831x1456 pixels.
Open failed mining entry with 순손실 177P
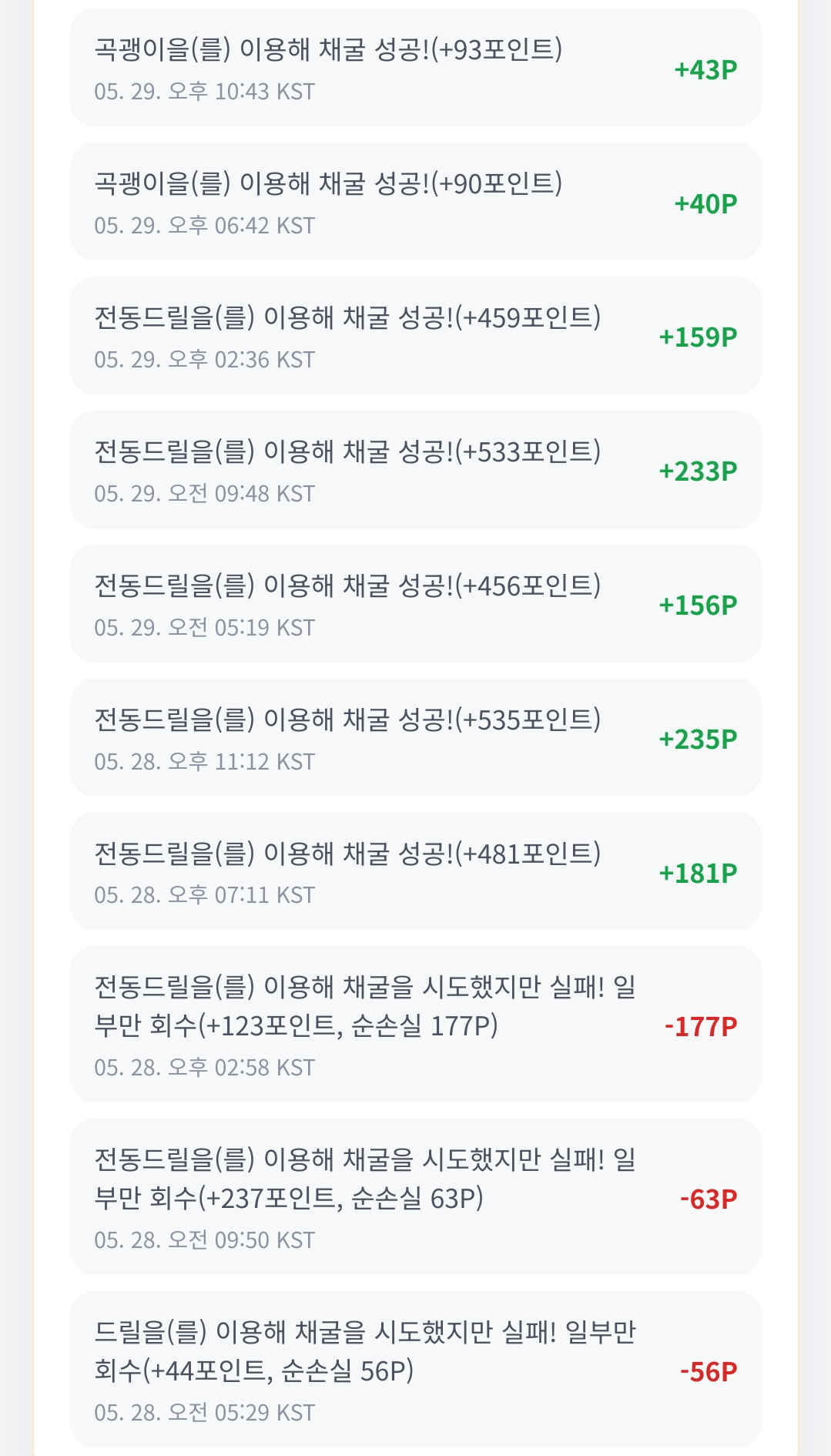coord(415,1025)
